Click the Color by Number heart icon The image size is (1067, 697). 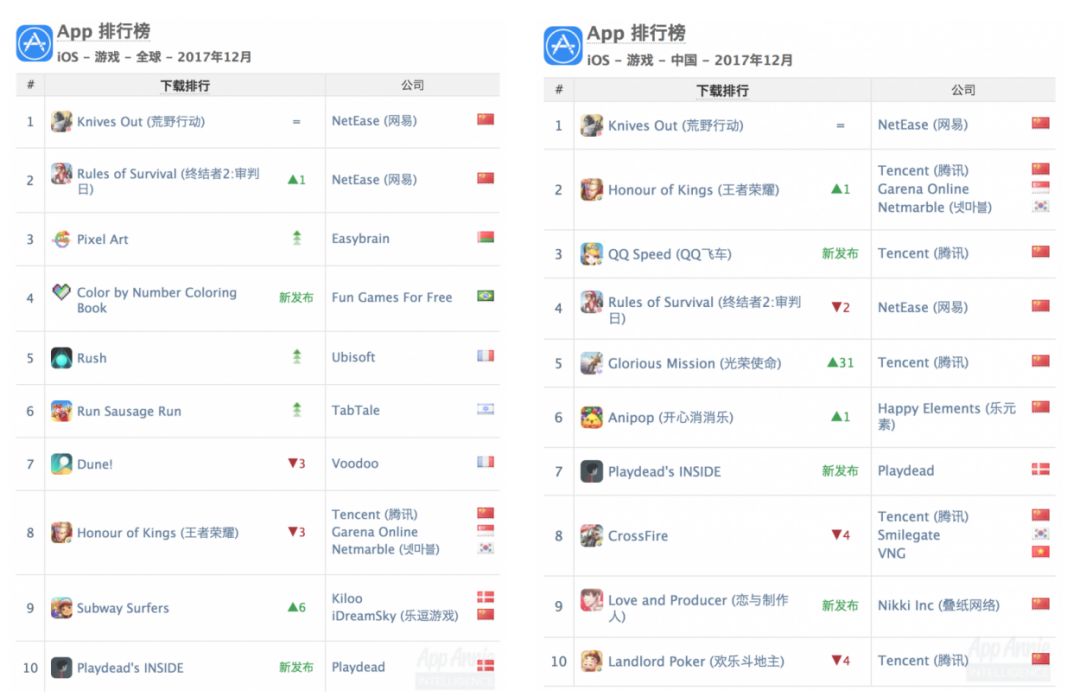[x=62, y=294]
